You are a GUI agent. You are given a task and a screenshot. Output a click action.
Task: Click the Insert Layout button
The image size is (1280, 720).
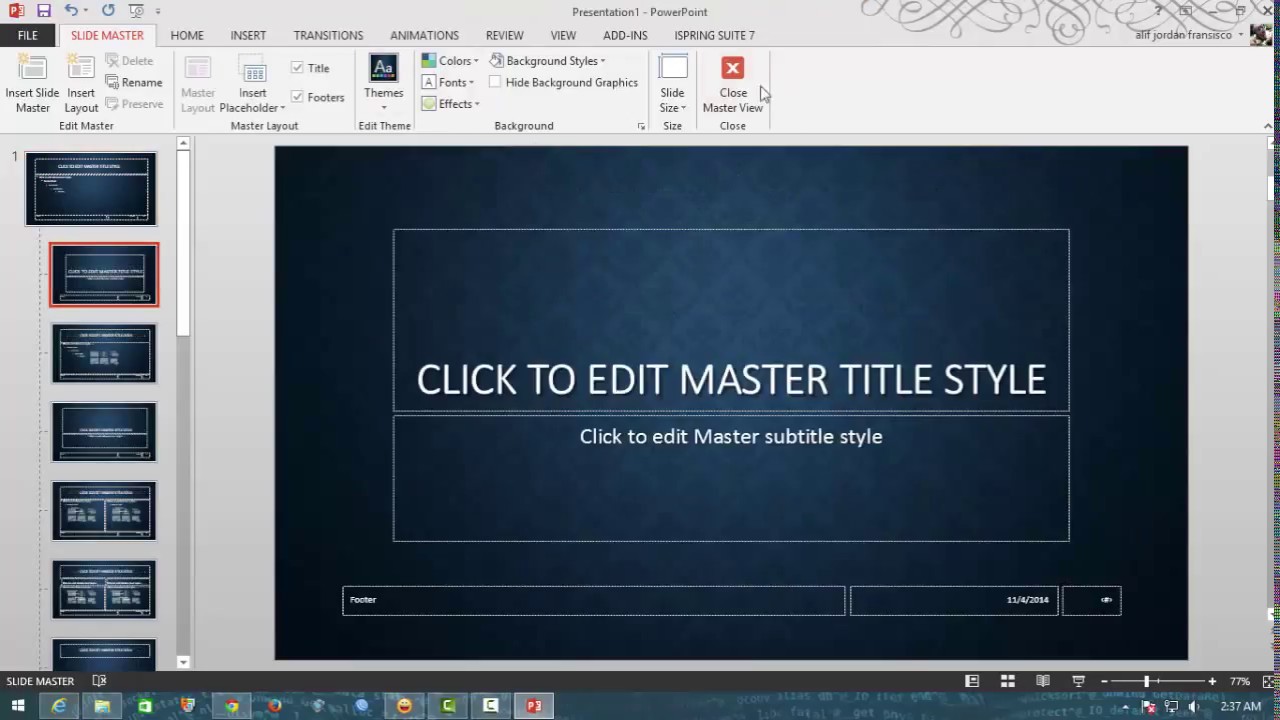(81, 84)
